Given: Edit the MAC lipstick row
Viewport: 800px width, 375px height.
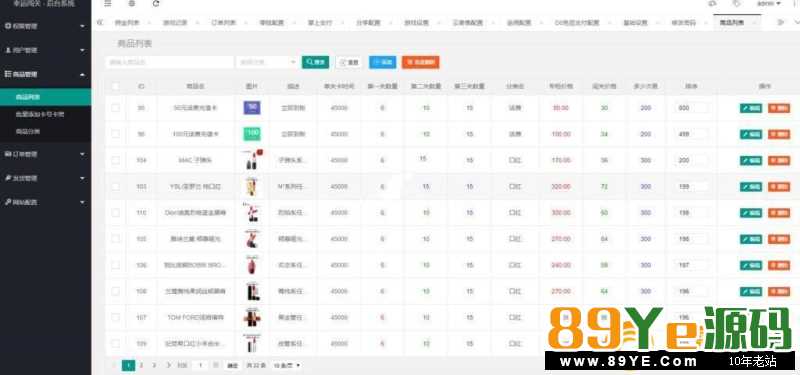Looking at the screenshot, I should coord(751,161).
